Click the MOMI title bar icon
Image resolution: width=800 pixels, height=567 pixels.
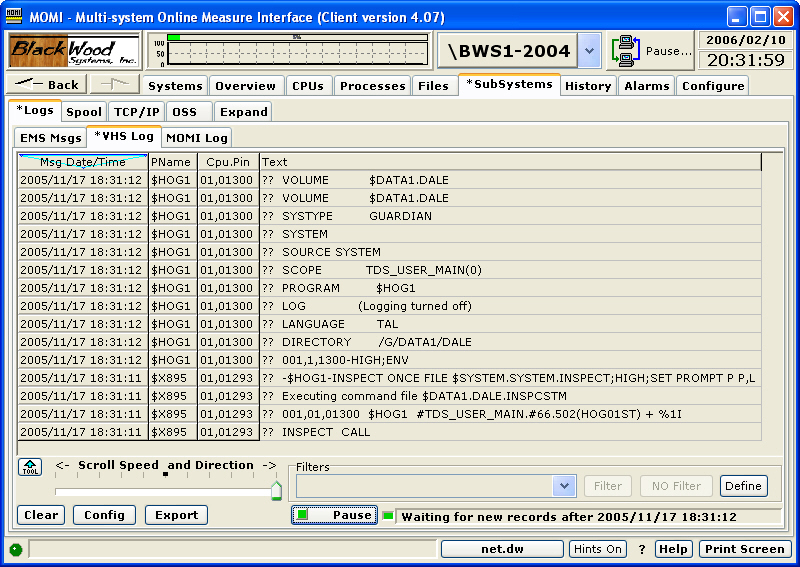(14, 15)
